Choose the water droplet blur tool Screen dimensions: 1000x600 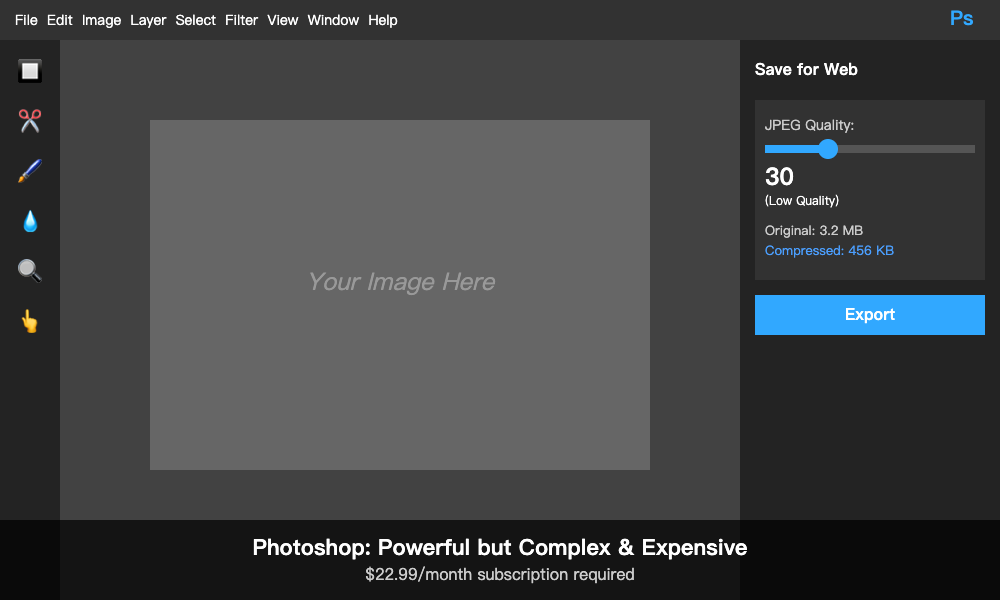point(30,221)
